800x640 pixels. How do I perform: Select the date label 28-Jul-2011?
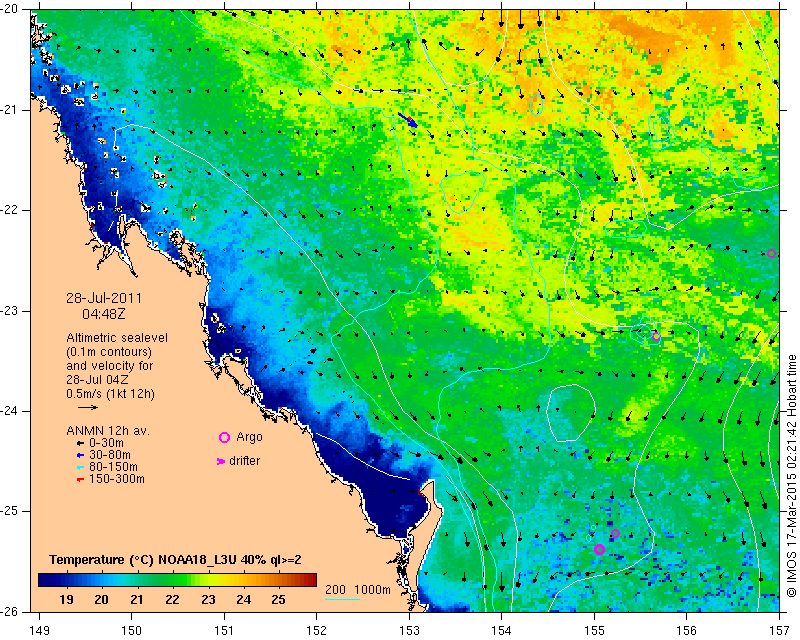pyautogui.click(x=104, y=298)
